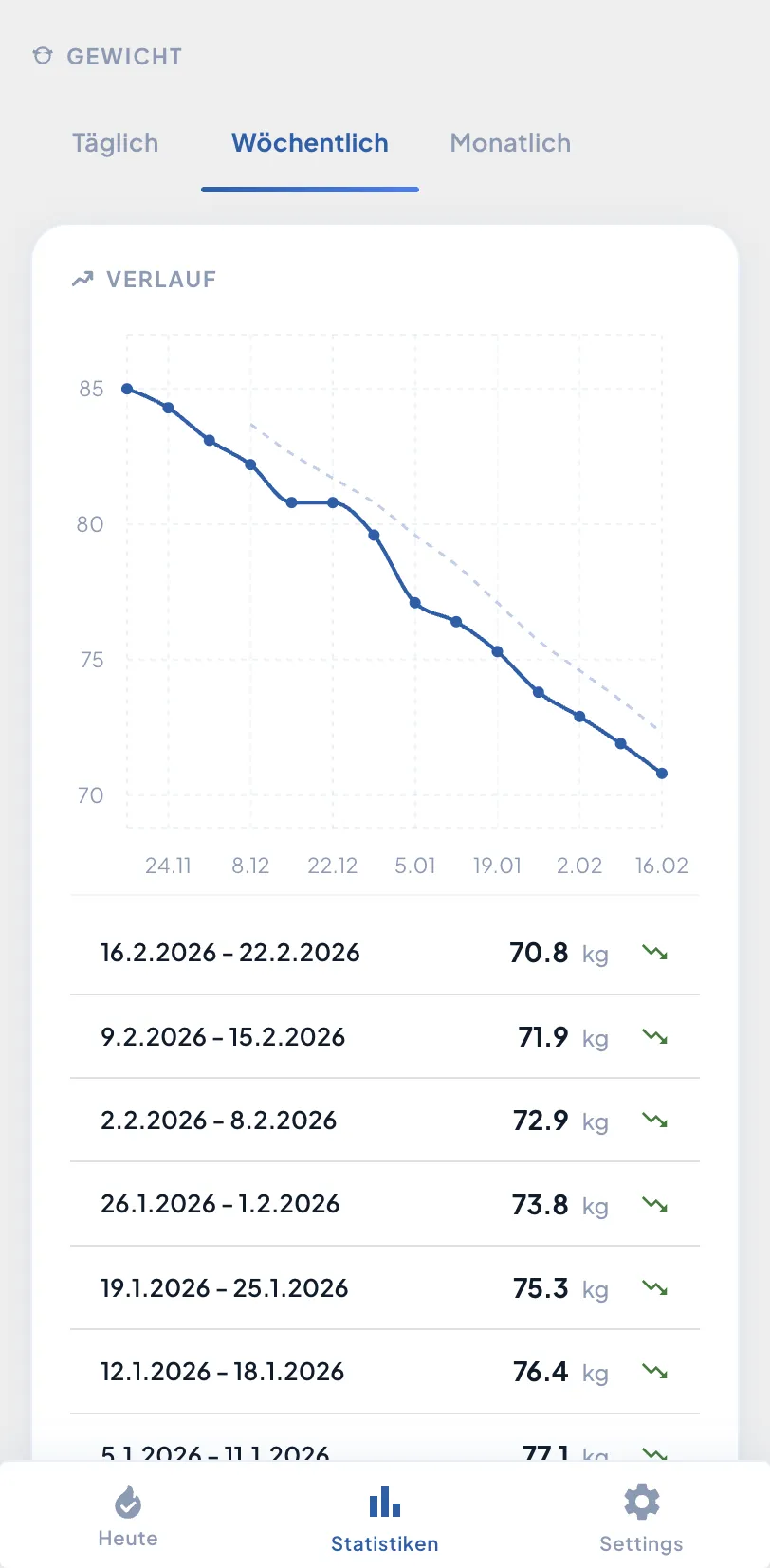770x1568 pixels.
Task: Click the 75.3 kg weight value
Action: coord(541,1288)
